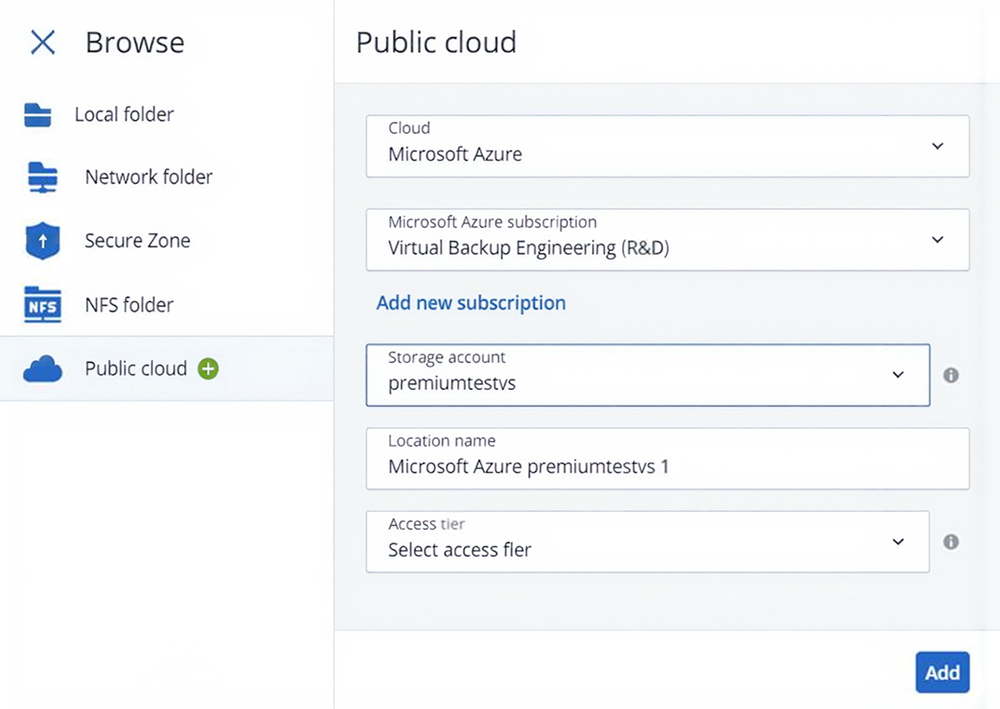This screenshot has width=1000, height=709.
Task: Open the Storage account info tooltip
Action: [x=951, y=375]
